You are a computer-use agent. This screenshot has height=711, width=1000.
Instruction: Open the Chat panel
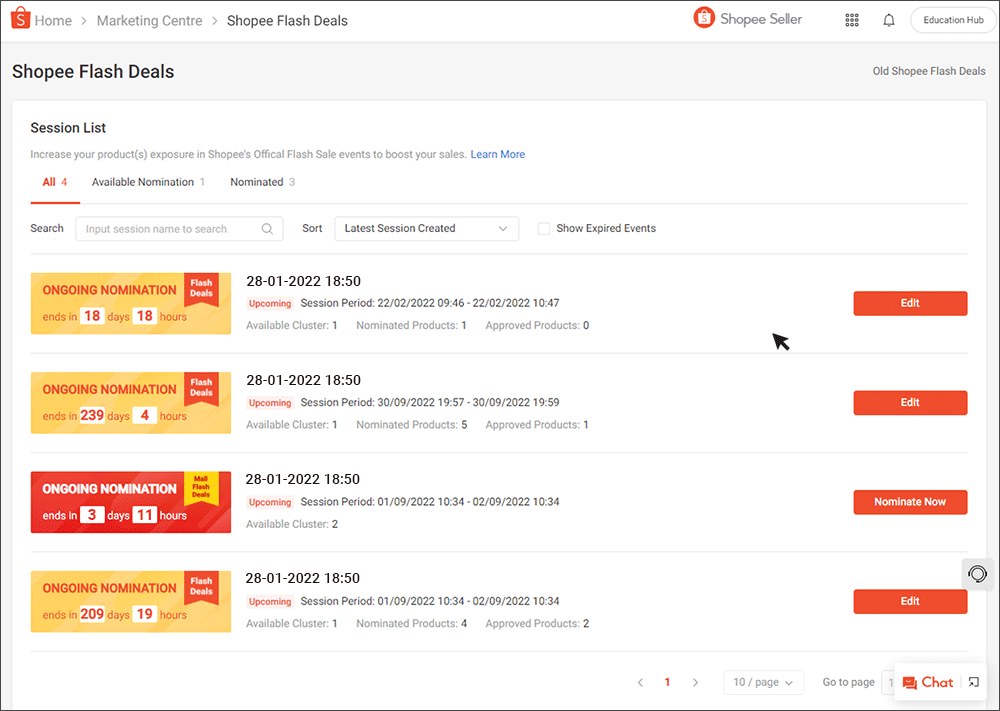point(928,682)
